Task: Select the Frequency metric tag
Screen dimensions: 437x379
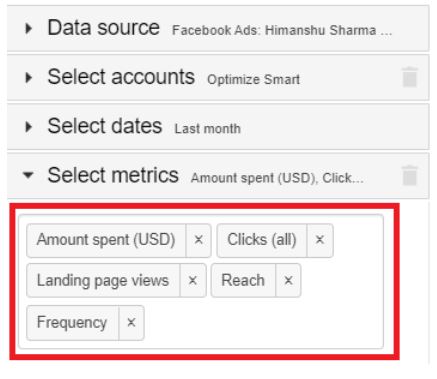Action: point(72,323)
